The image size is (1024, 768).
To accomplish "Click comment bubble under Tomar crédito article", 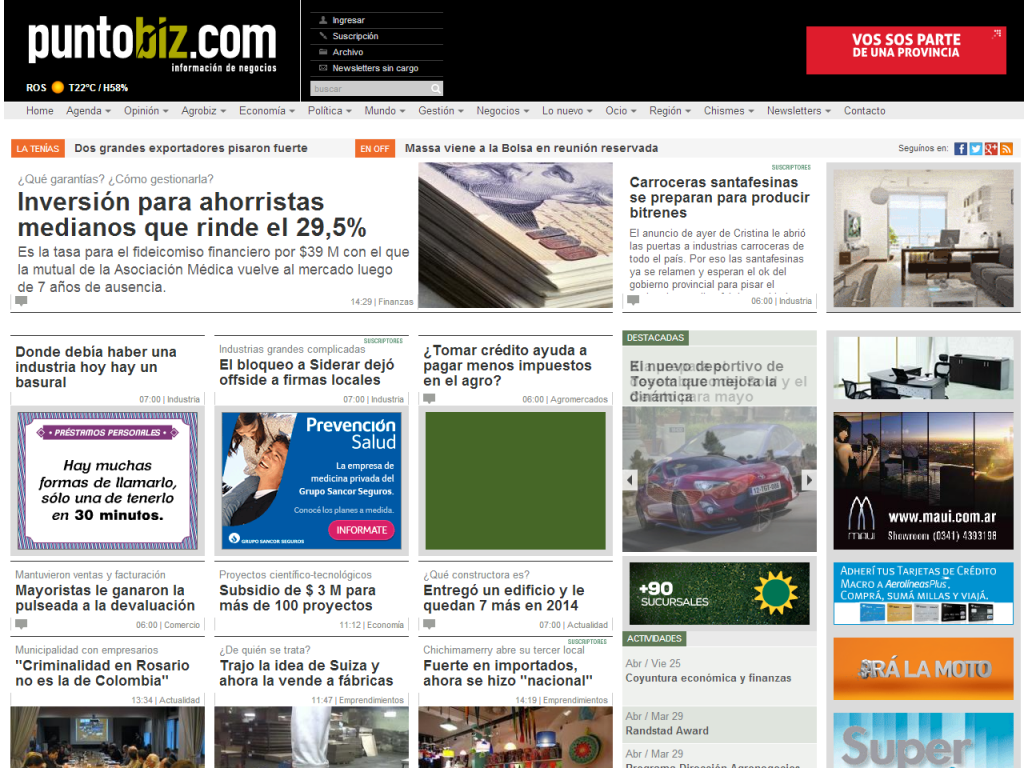I will pos(429,398).
